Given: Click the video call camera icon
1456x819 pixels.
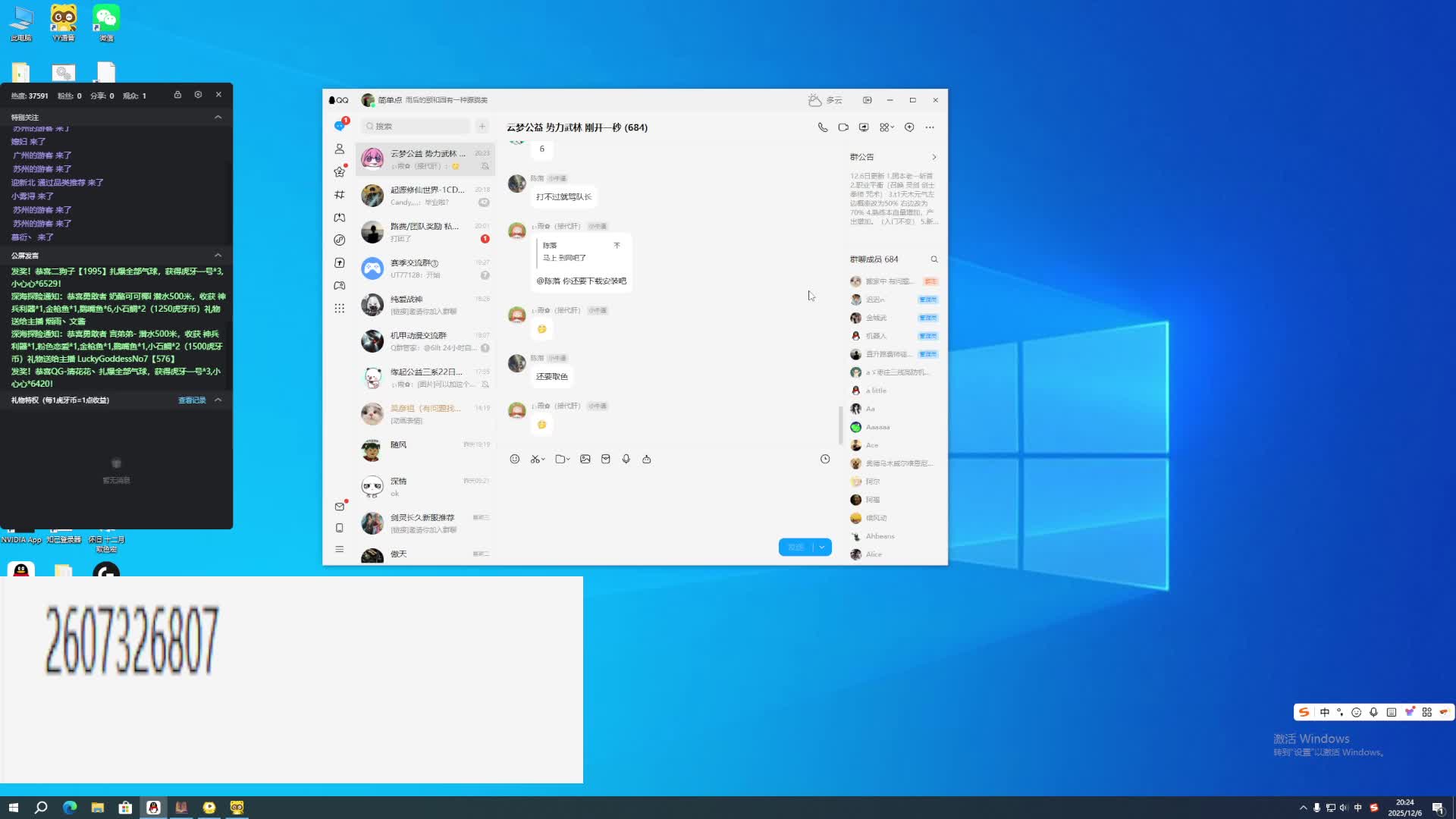Looking at the screenshot, I should 843,127.
